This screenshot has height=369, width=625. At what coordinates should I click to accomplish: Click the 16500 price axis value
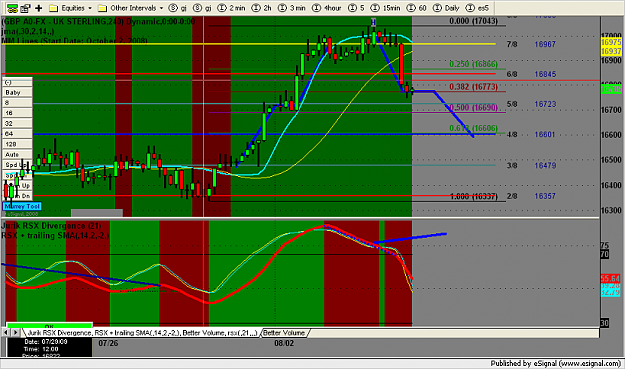pos(611,160)
